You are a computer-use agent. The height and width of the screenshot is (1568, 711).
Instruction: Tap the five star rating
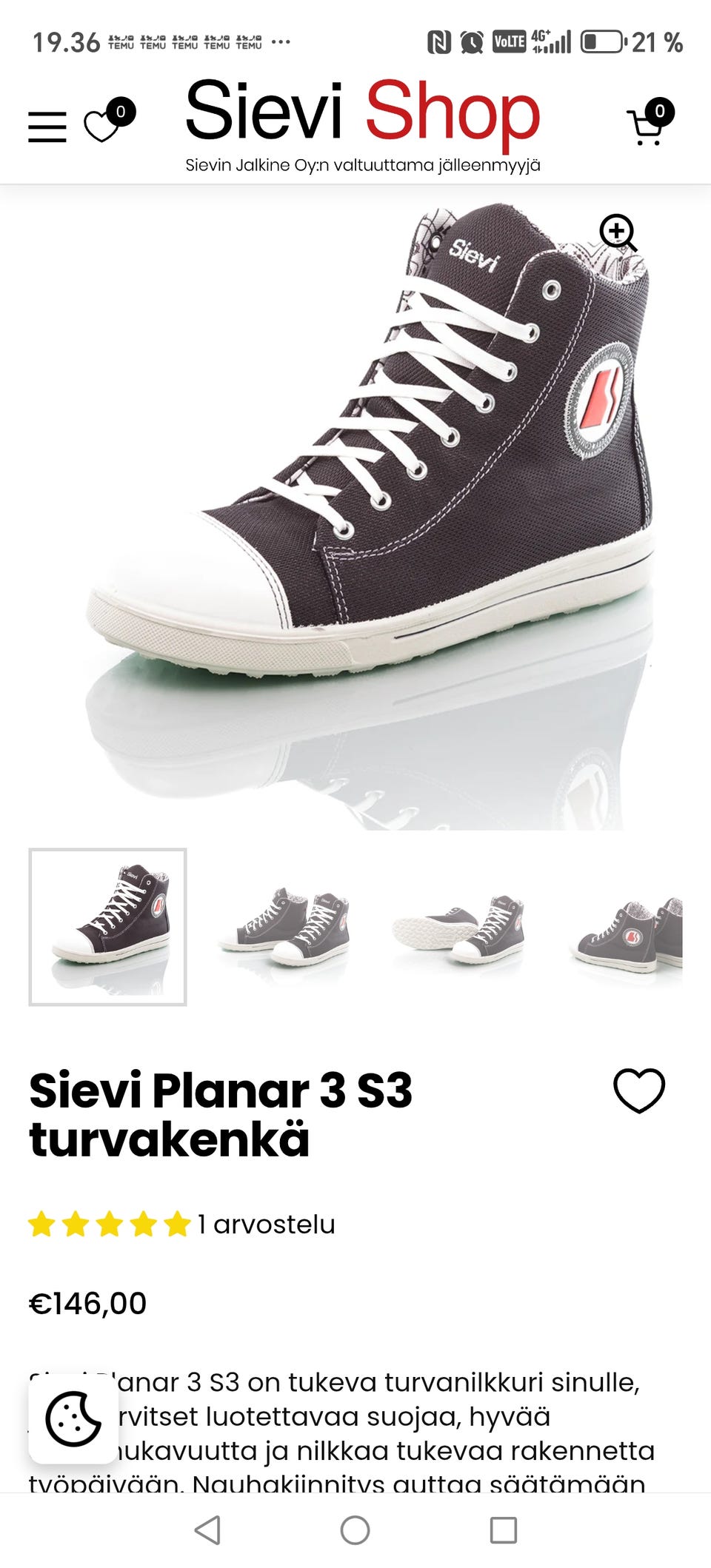(x=110, y=1224)
